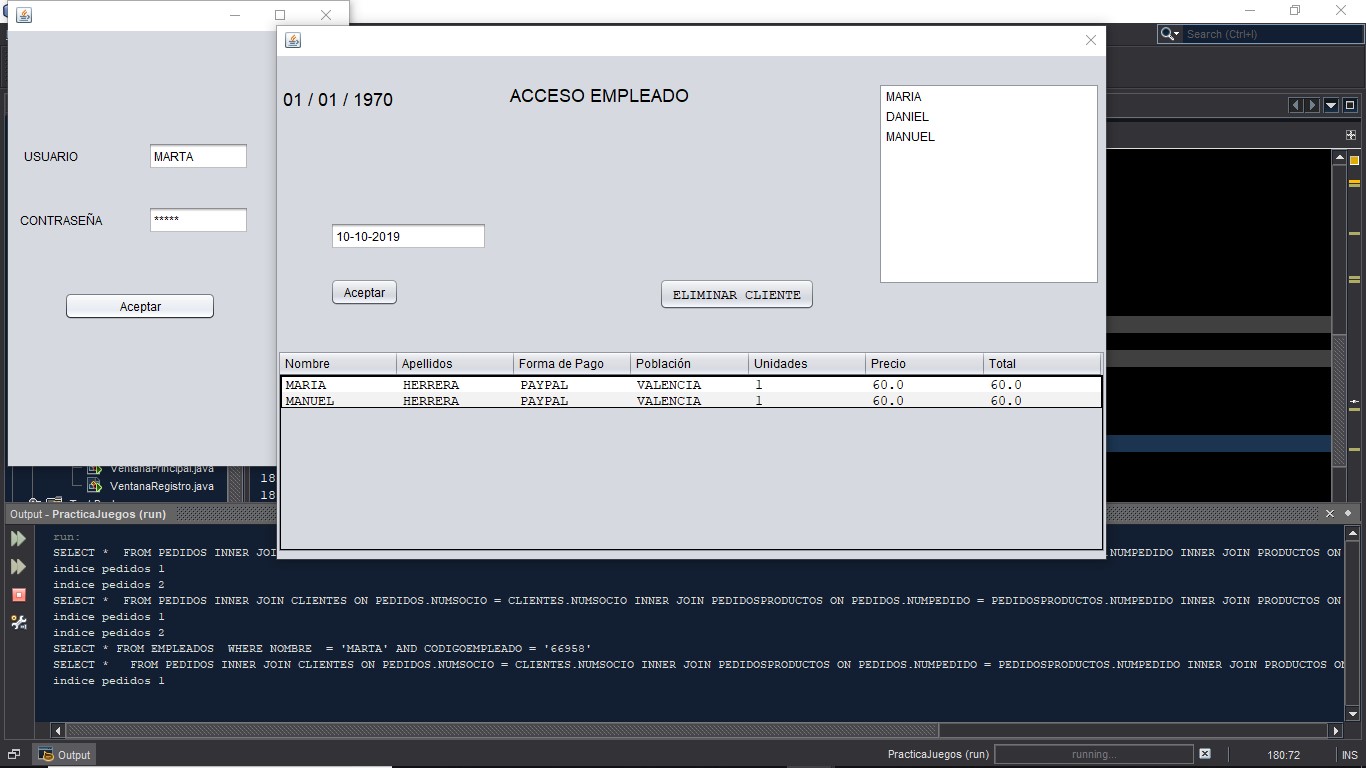This screenshot has width=1366, height=768.
Task: Open VentanaPrincipal.java in project tree
Action: [x=161, y=469]
